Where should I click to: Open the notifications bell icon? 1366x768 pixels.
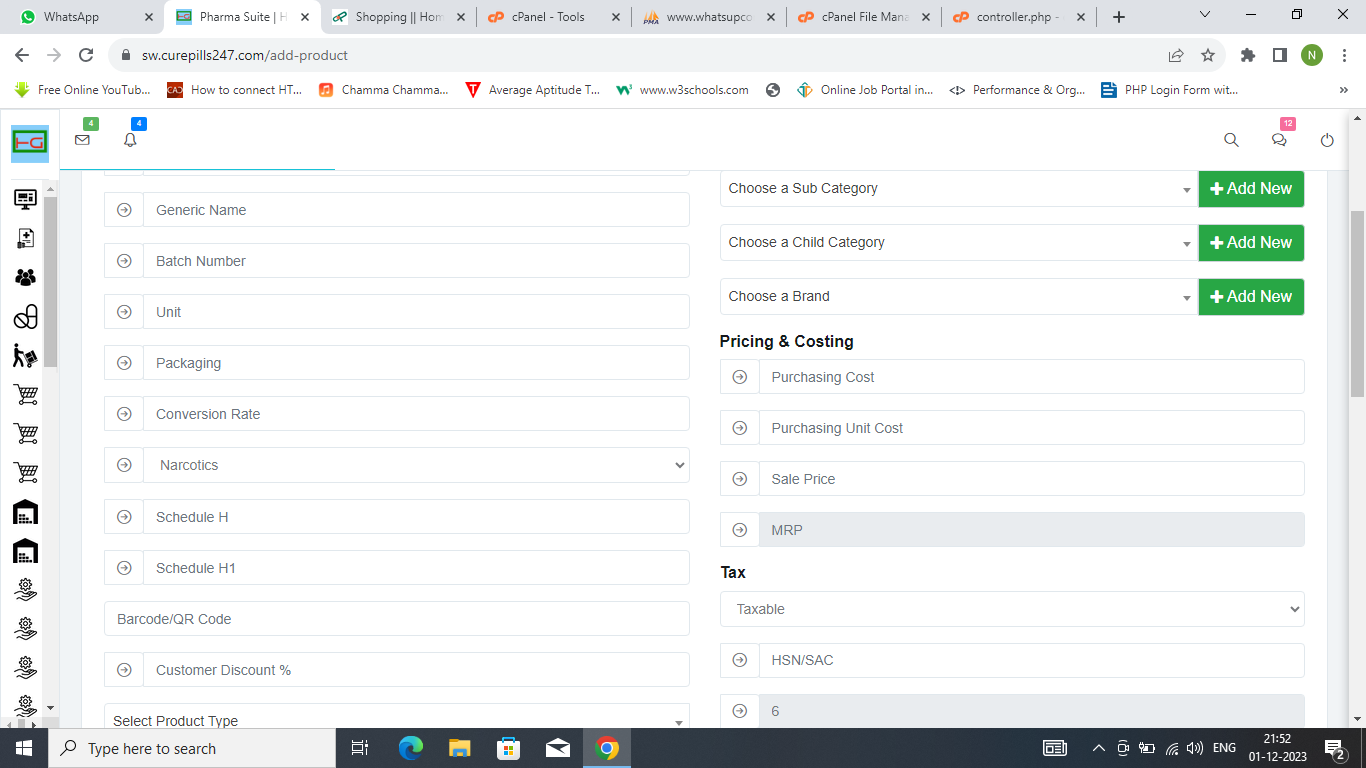130,140
